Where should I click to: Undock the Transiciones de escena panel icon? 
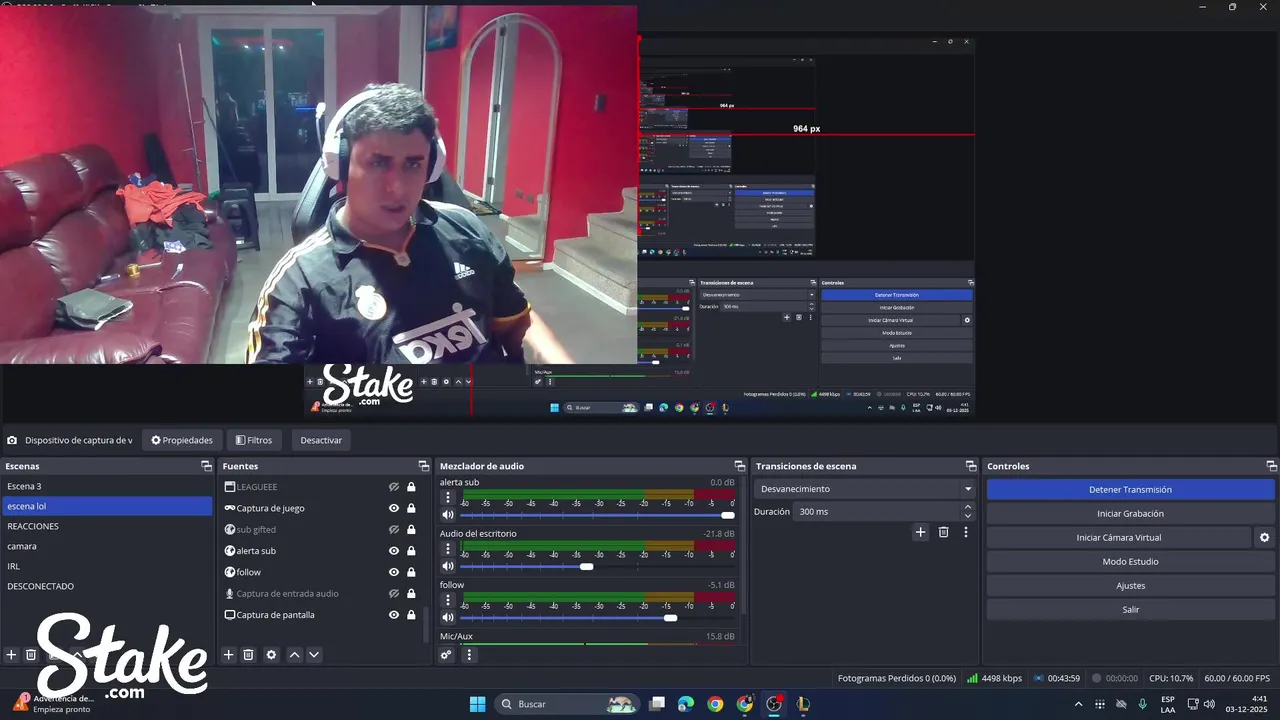970,466
